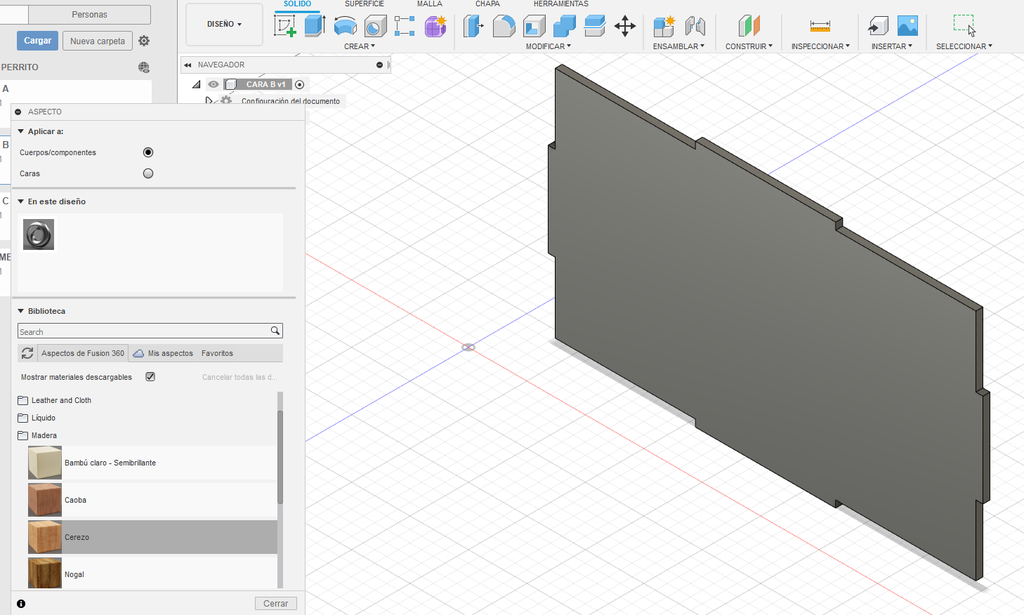Open the SELECCIONAR dropdown
1024x615 pixels.
point(964,46)
